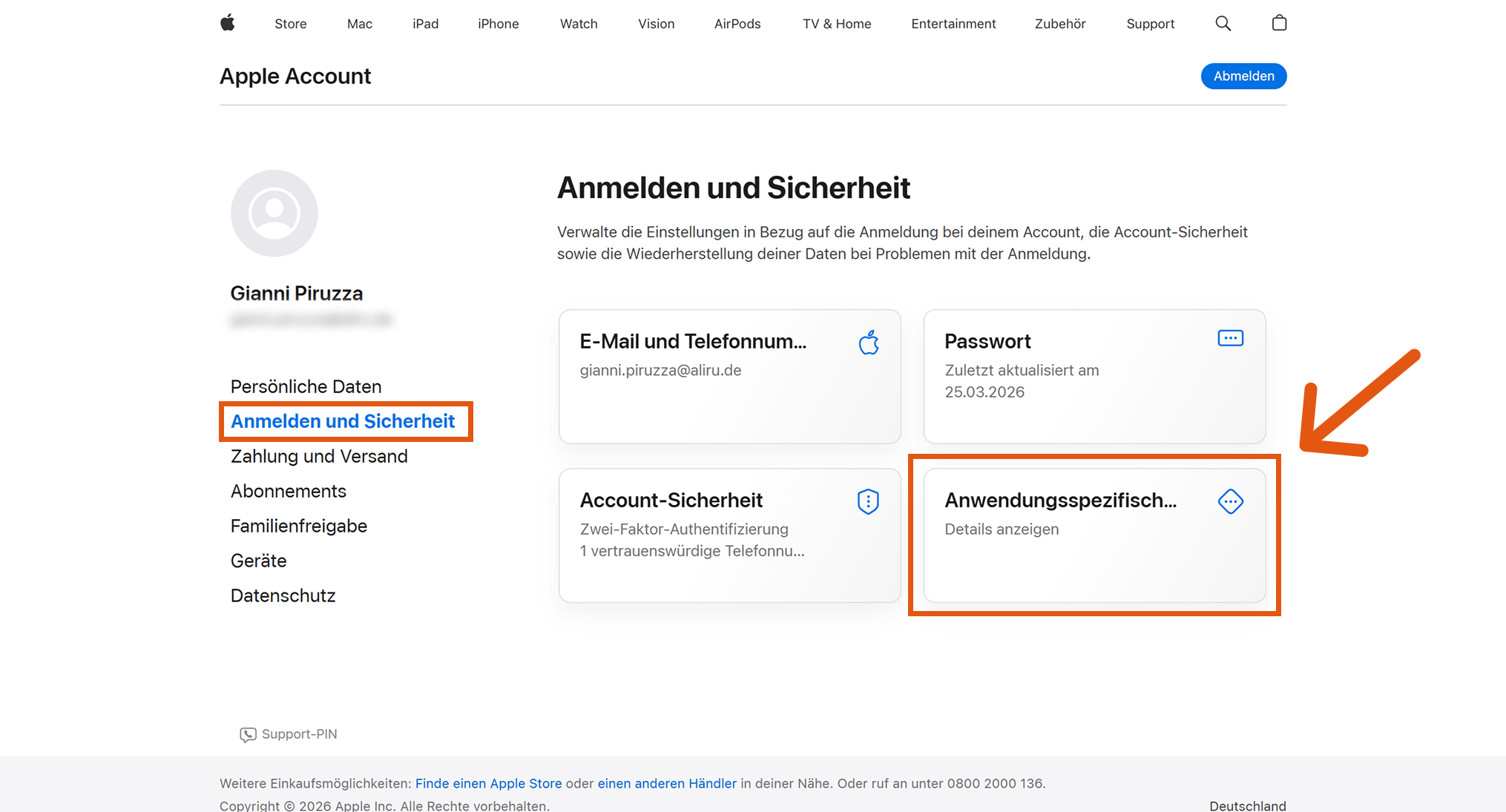Open the search icon
This screenshot has width=1506, height=812.
[x=1223, y=23]
